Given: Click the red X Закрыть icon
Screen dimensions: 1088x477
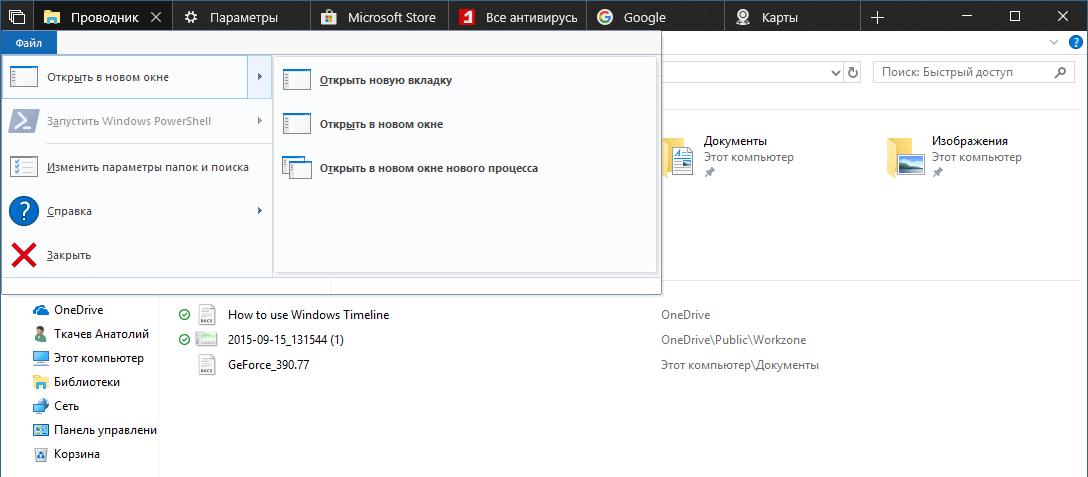Looking at the screenshot, I should tap(24, 255).
